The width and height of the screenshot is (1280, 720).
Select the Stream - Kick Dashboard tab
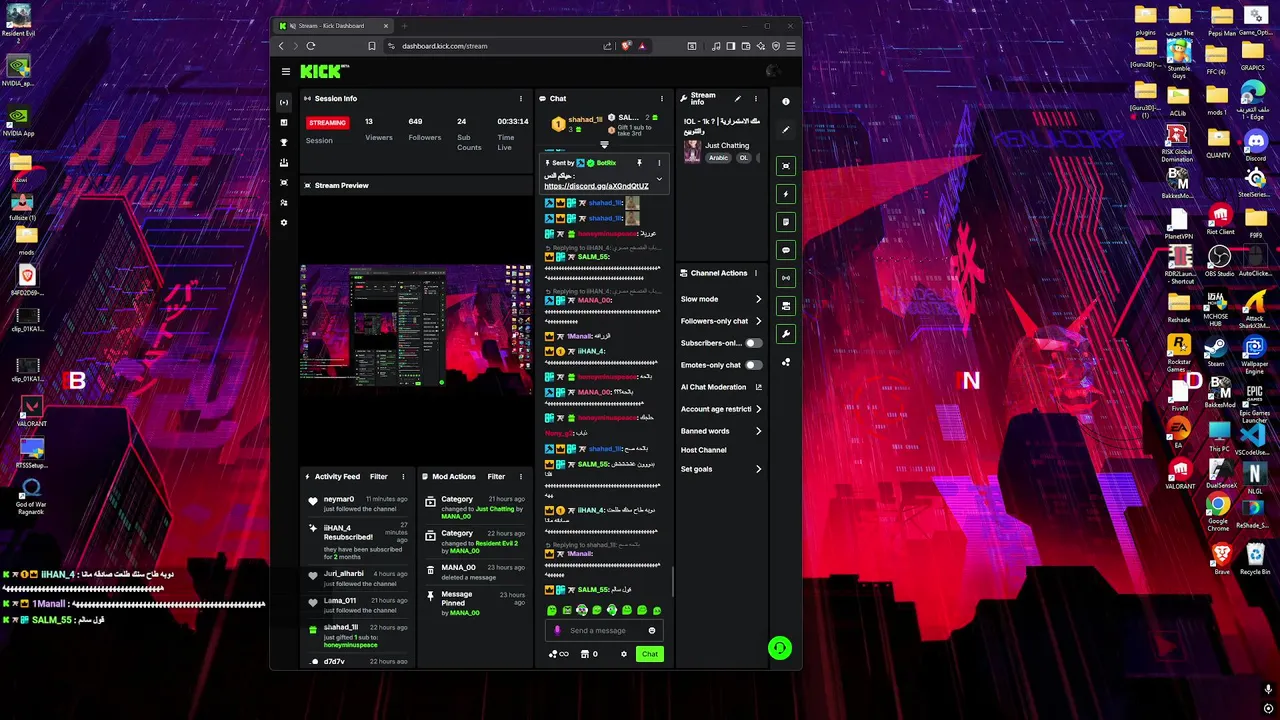pos(331,26)
